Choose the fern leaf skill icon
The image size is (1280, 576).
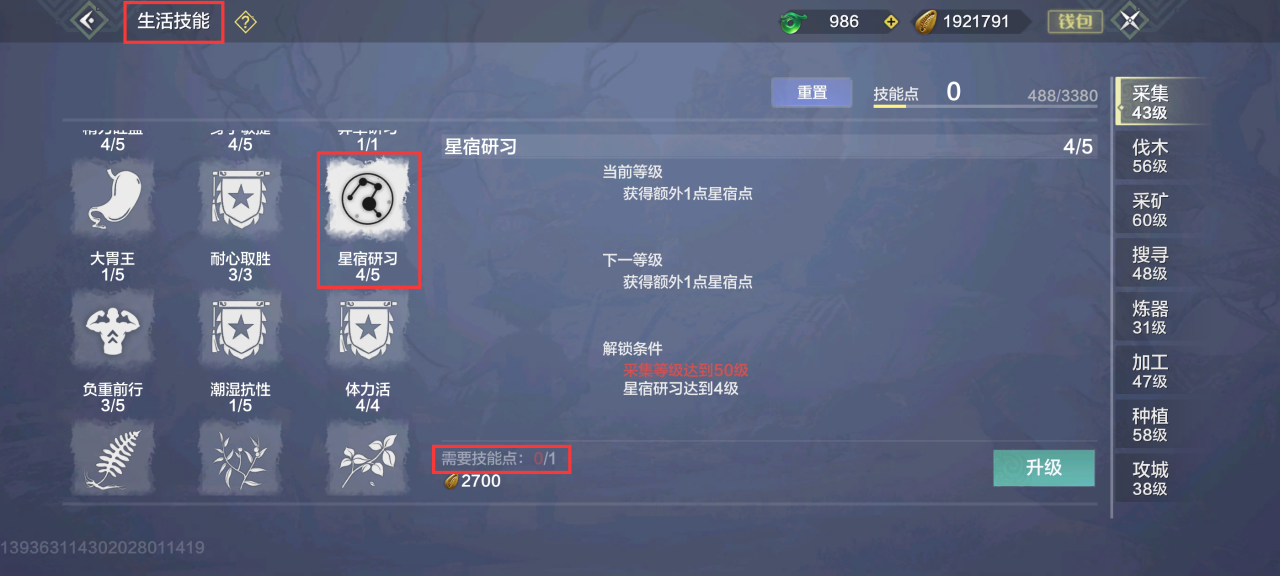click(113, 458)
